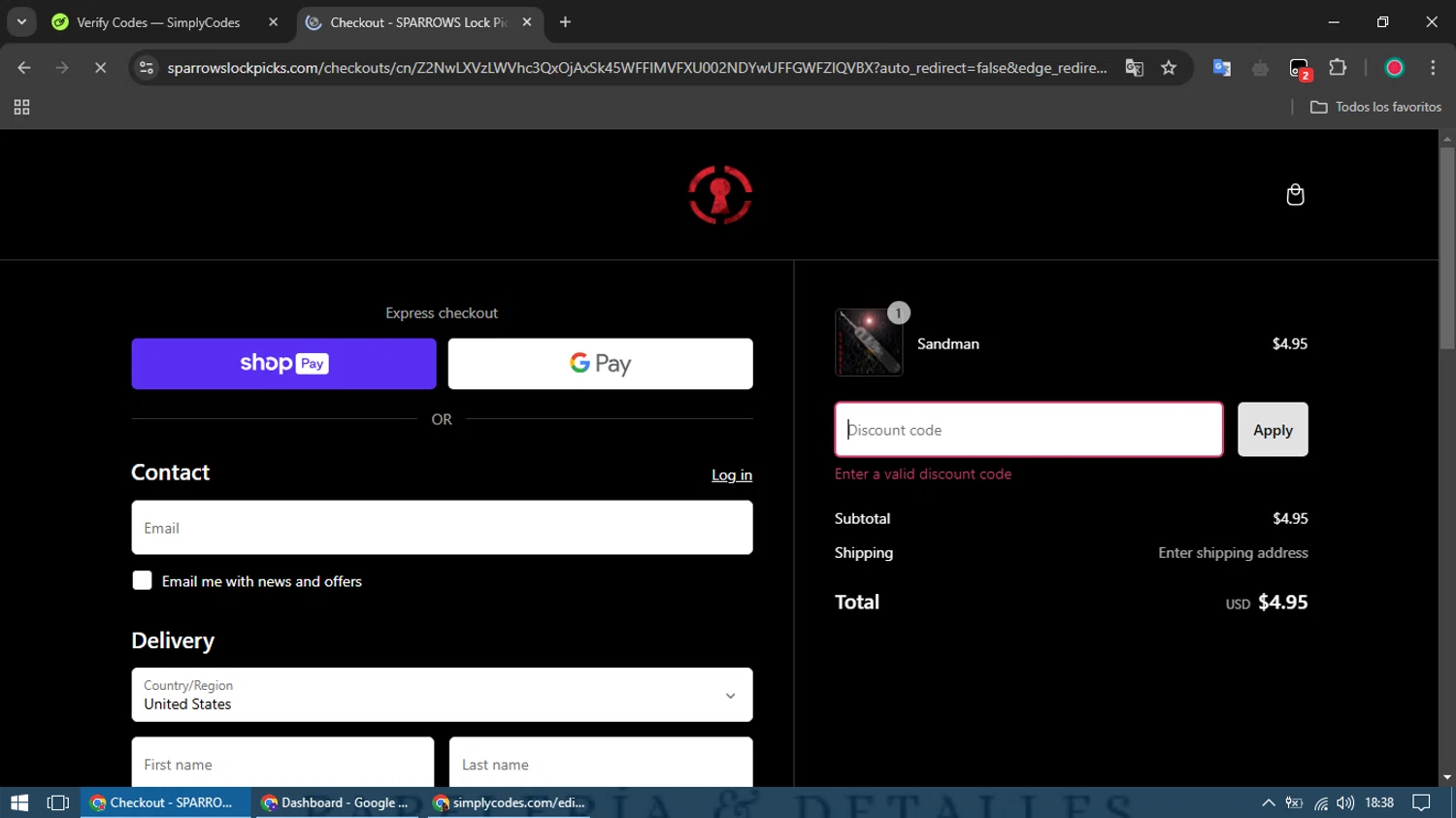Focus the Discount code field
The height and width of the screenshot is (818, 1456).
point(1028,430)
